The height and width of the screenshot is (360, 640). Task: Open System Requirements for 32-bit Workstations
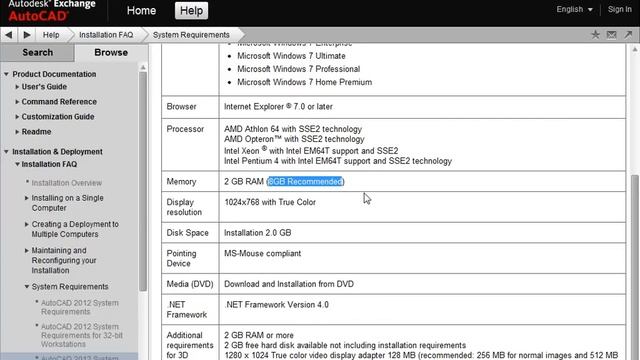pos(82,335)
